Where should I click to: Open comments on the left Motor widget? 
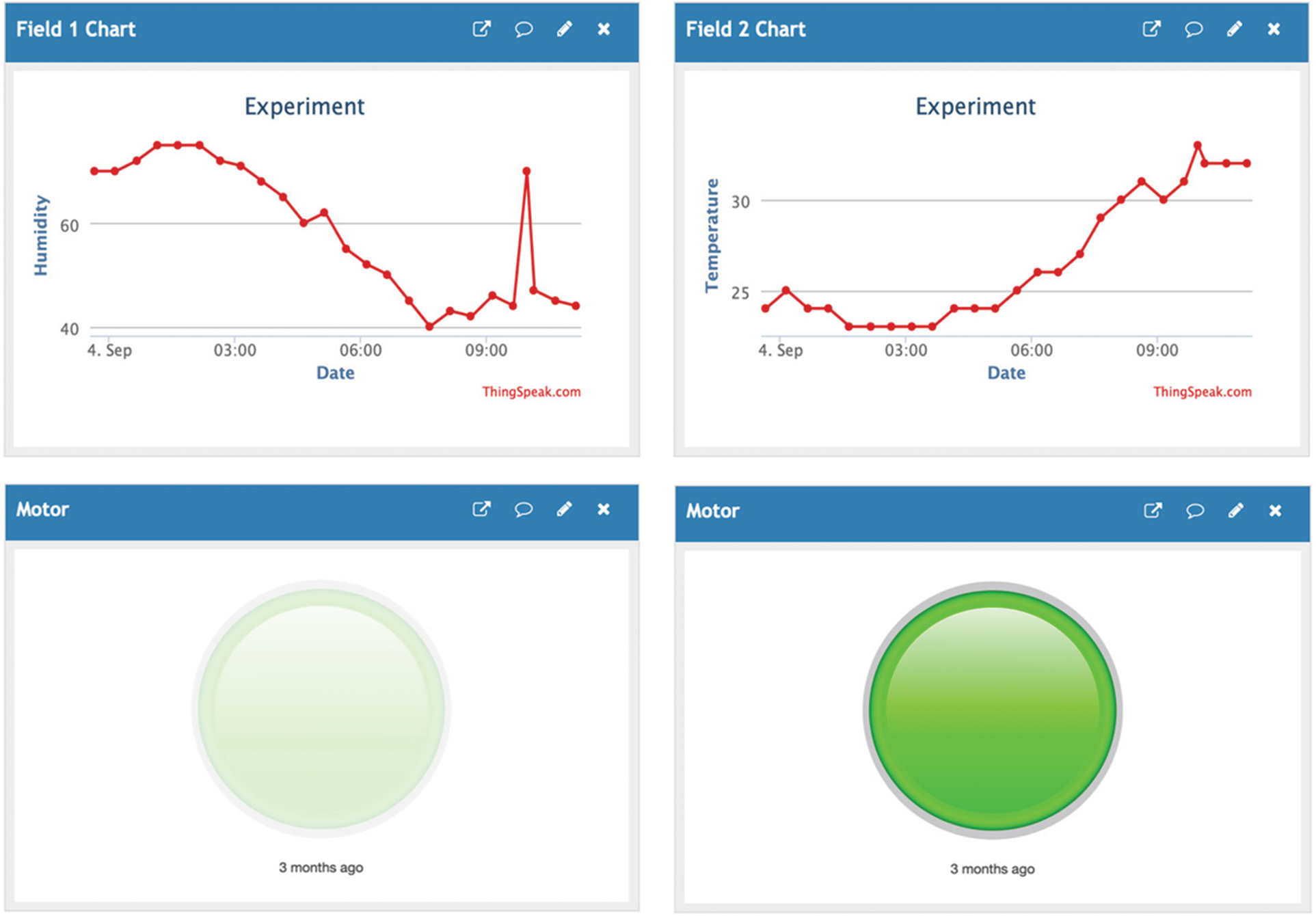pyautogui.click(x=523, y=510)
